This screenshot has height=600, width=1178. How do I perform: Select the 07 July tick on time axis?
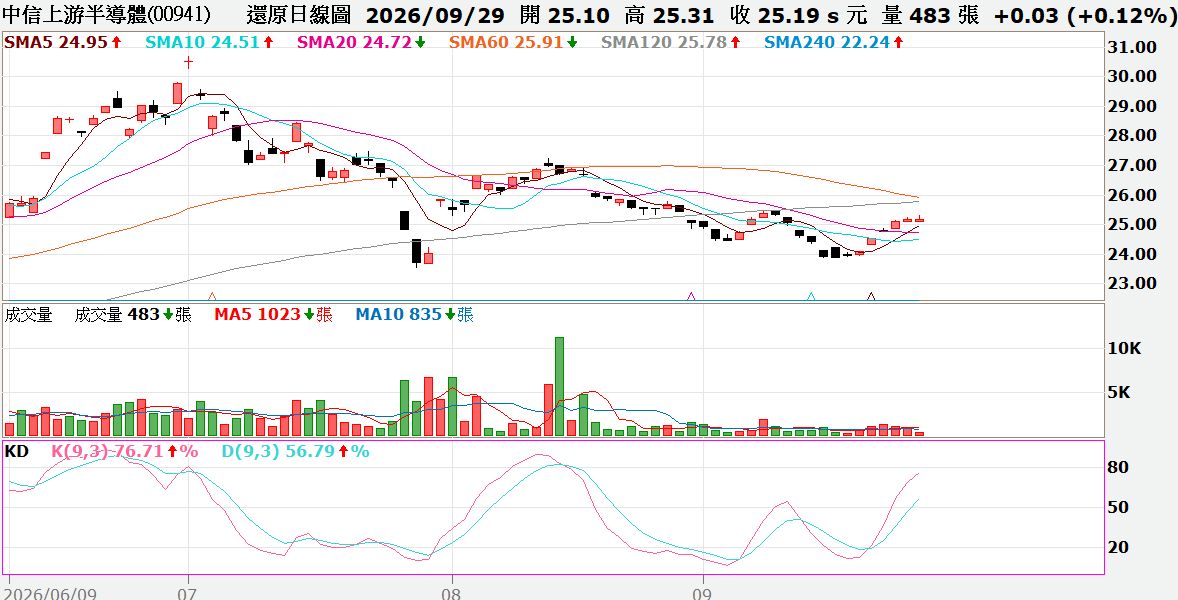[187, 593]
